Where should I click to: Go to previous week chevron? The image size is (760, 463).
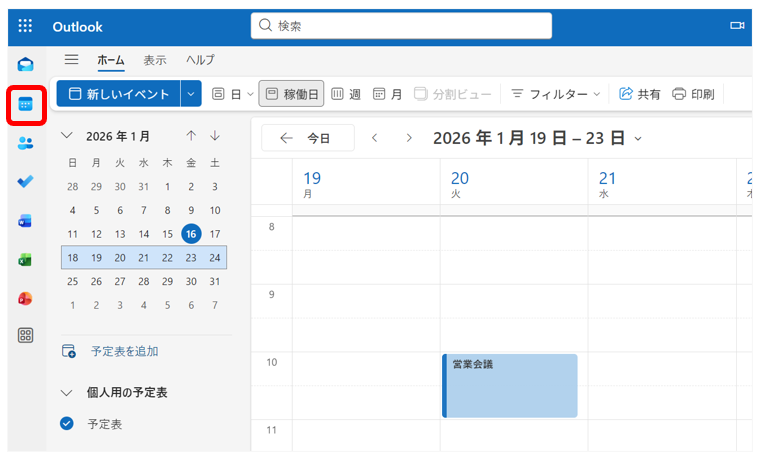pos(374,138)
